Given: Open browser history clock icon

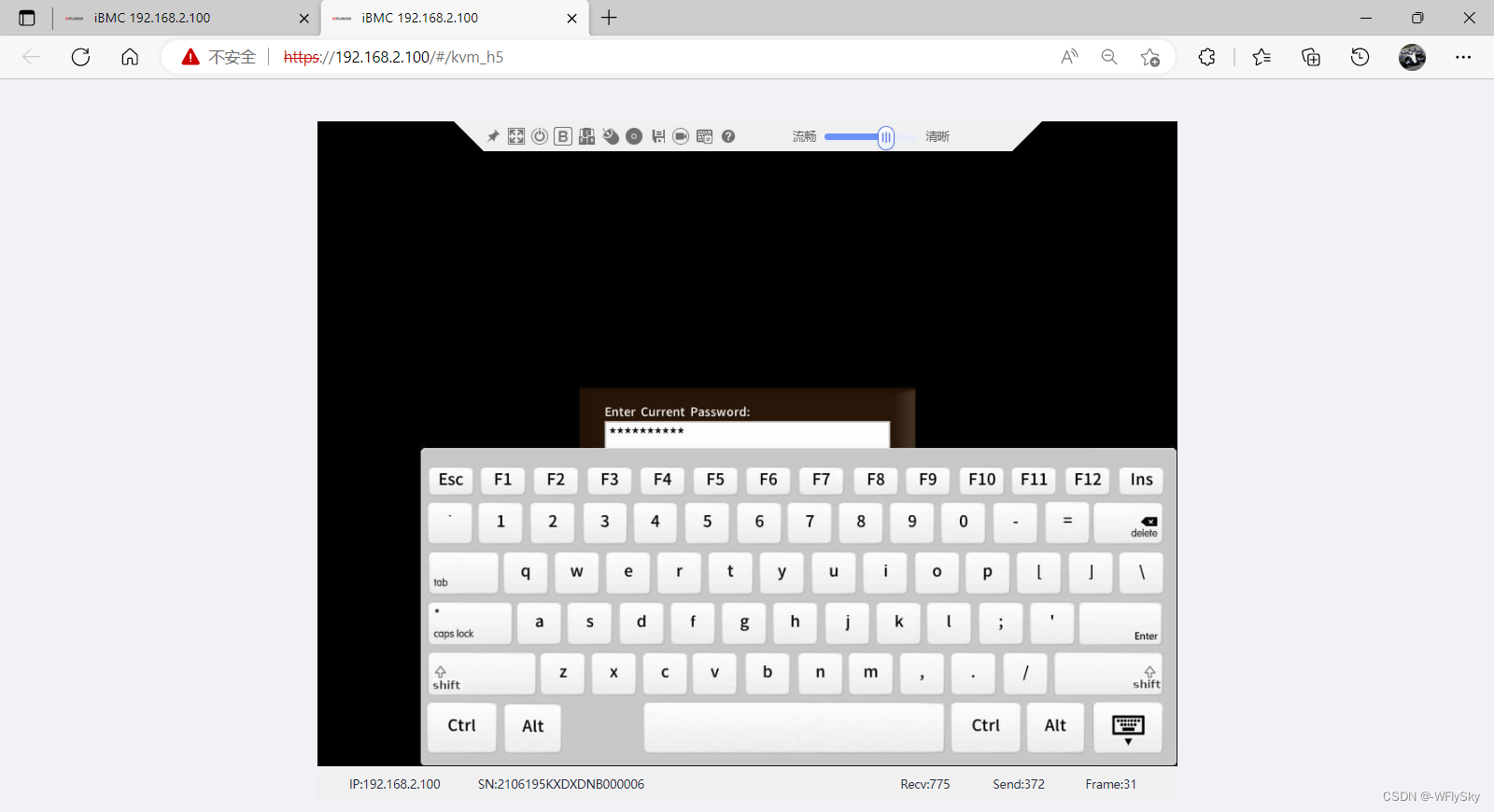Looking at the screenshot, I should (1360, 57).
